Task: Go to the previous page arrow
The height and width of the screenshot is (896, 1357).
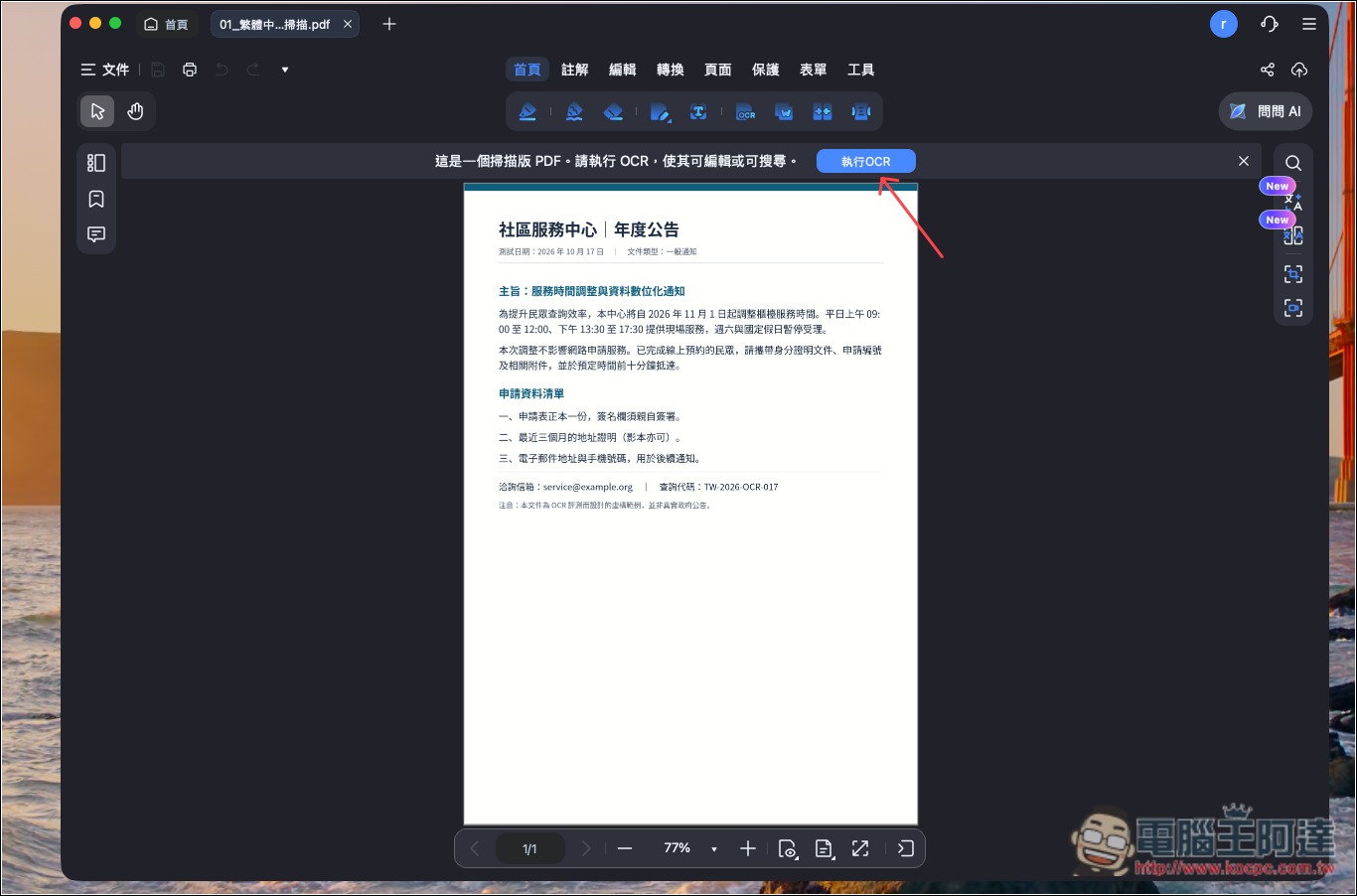Action: pos(475,848)
